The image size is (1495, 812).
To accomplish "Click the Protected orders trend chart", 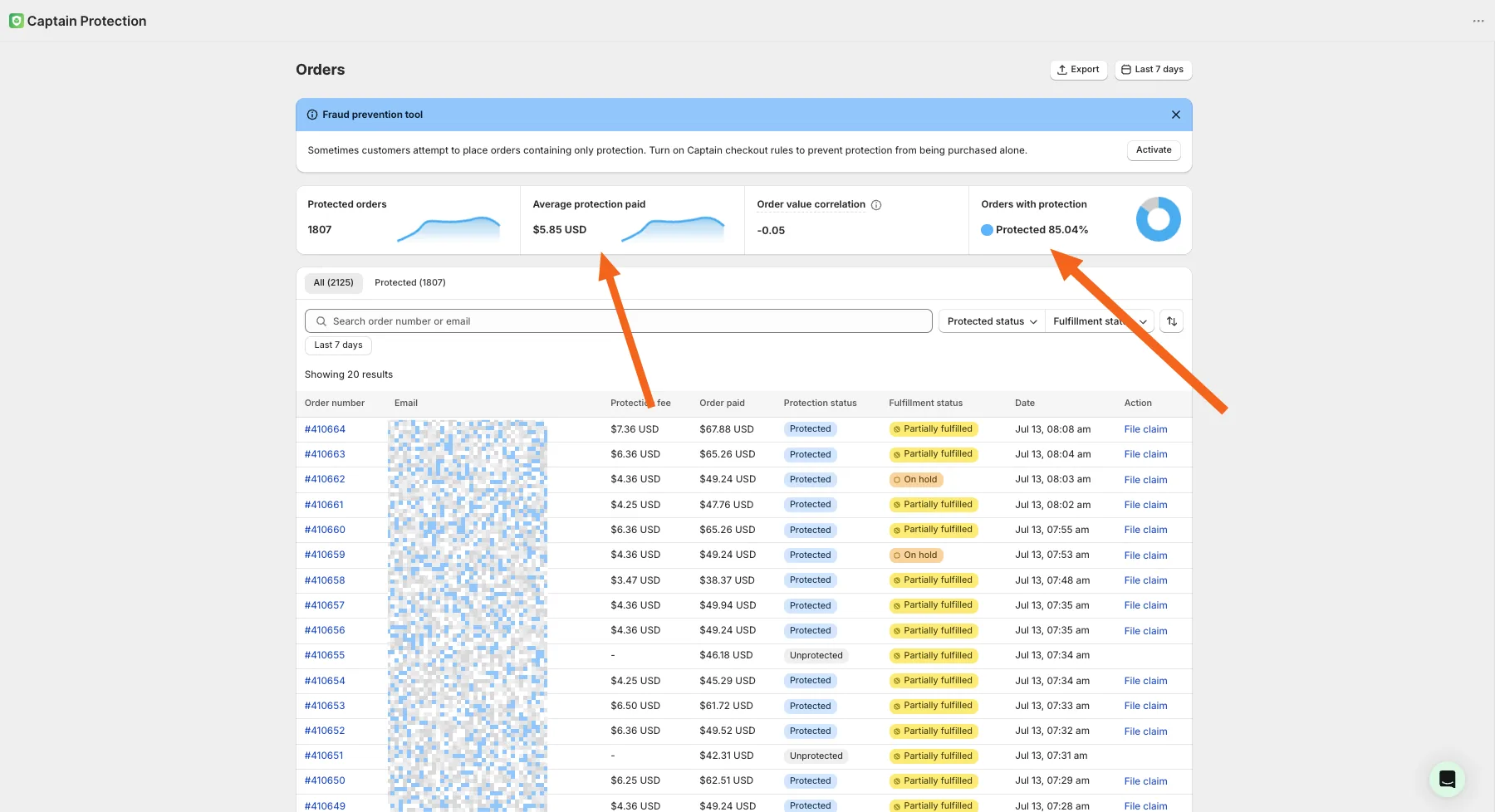I will 448,229.
